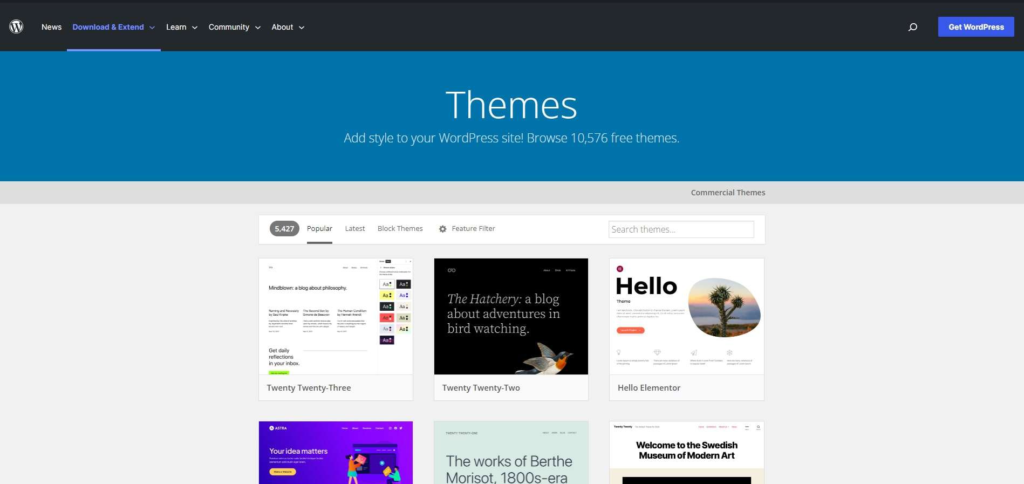
Task: Open the Berthe Morisot Twenty Twenty-One thumbnail
Action: point(511,453)
